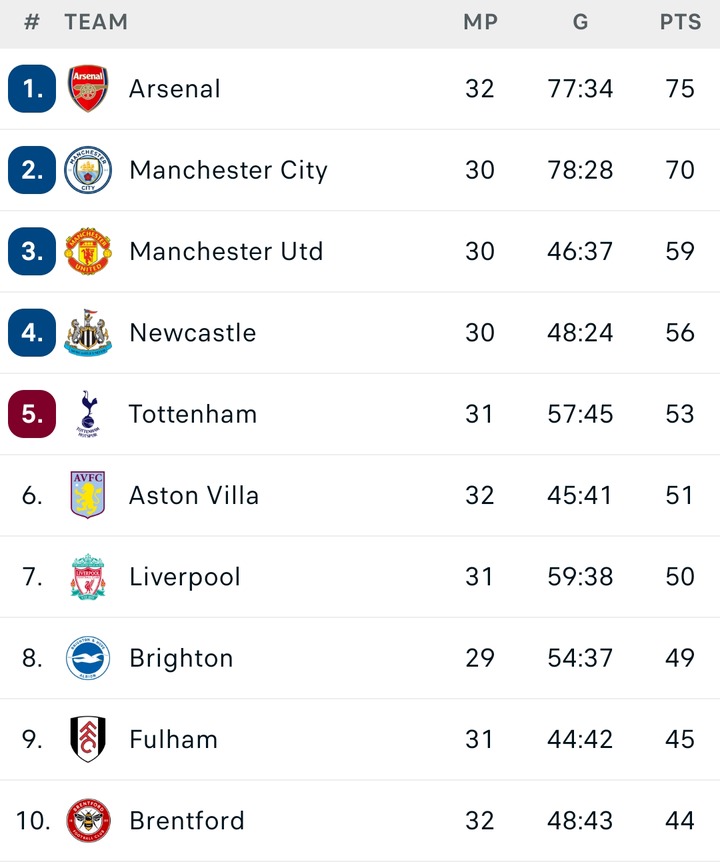Open the Arsenal team name link
This screenshot has height=868, width=720.
(x=175, y=89)
